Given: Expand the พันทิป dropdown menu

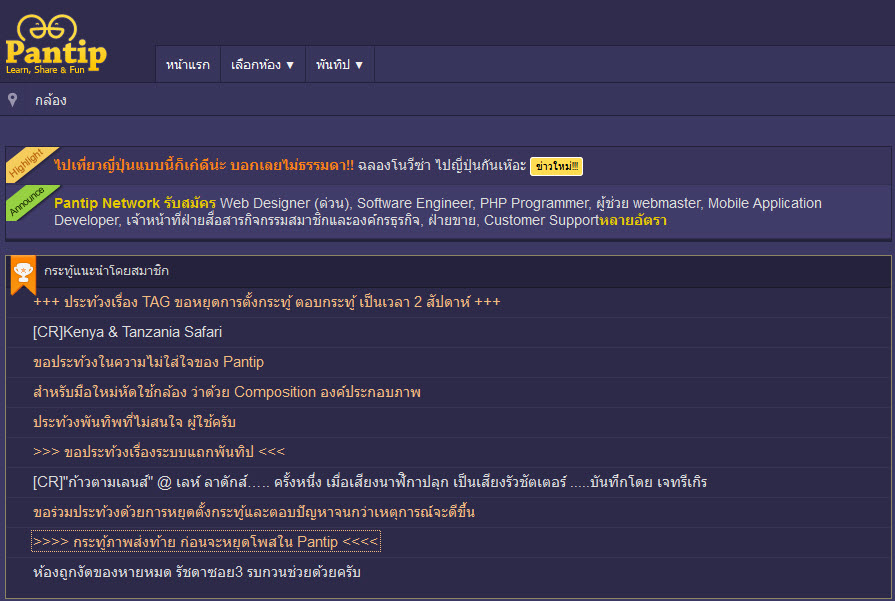Looking at the screenshot, I should tap(340, 64).
